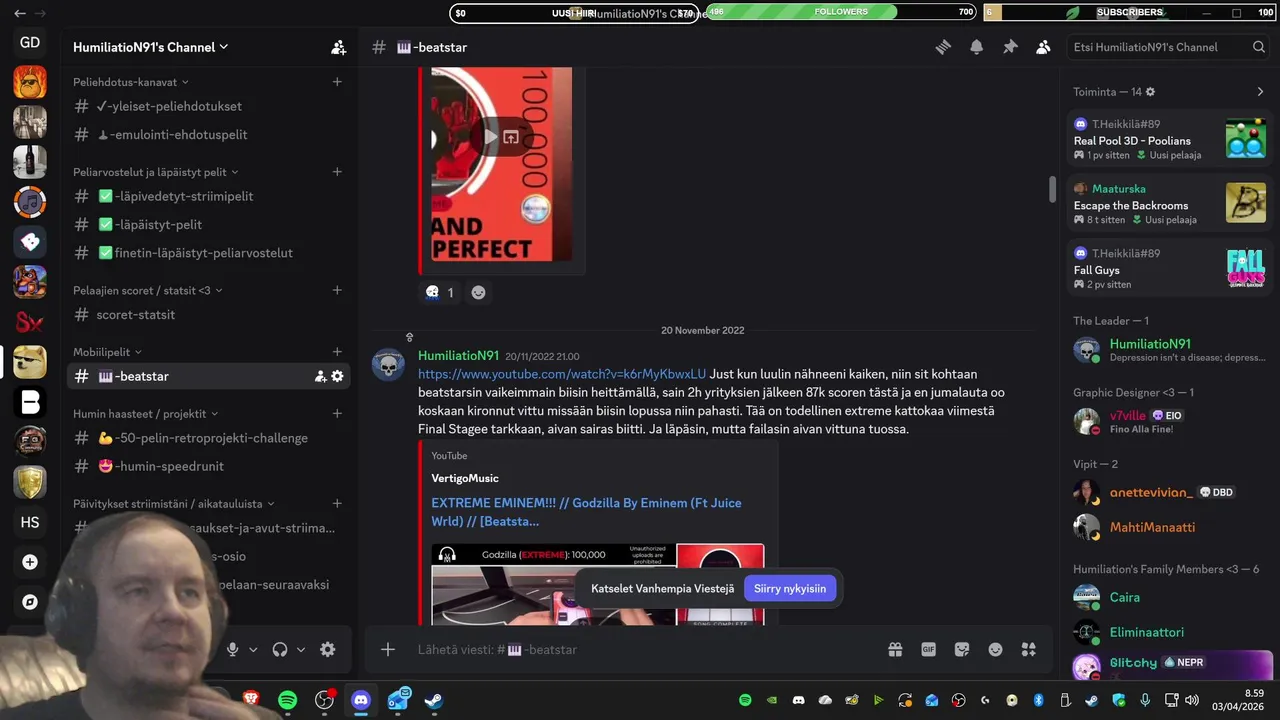Add a reaction next to the ghost emoji
This screenshot has width=1280, height=720.
[x=478, y=292]
